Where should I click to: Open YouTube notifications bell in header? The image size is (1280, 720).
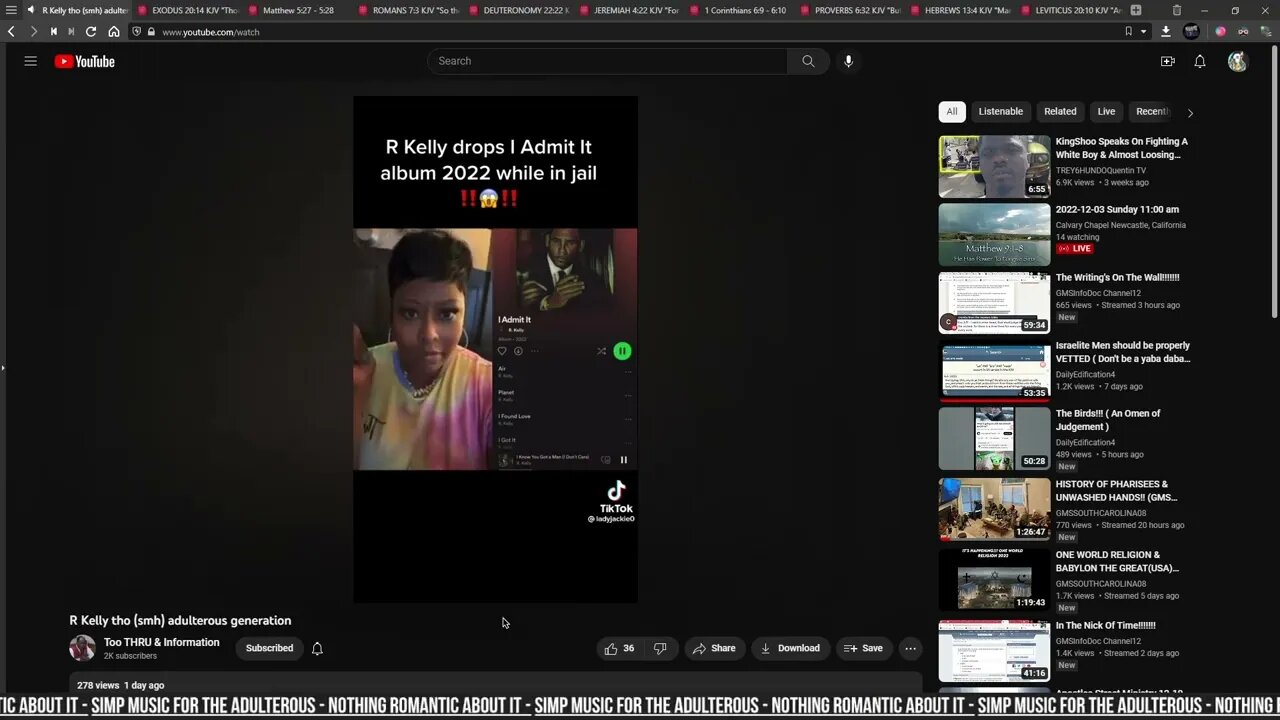click(x=1200, y=61)
